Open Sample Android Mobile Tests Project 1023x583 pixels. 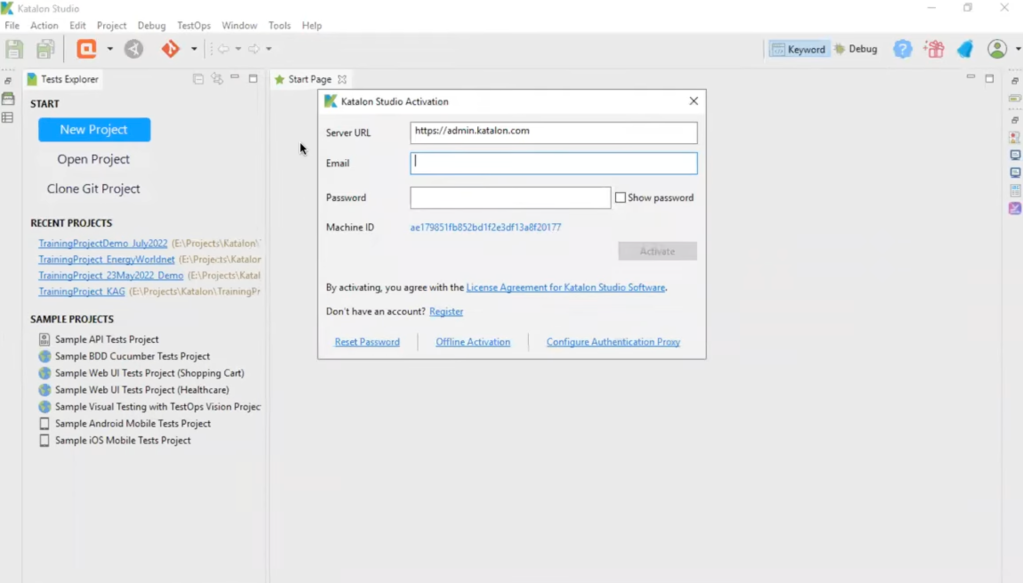pyautogui.click(x=133, y=423)
